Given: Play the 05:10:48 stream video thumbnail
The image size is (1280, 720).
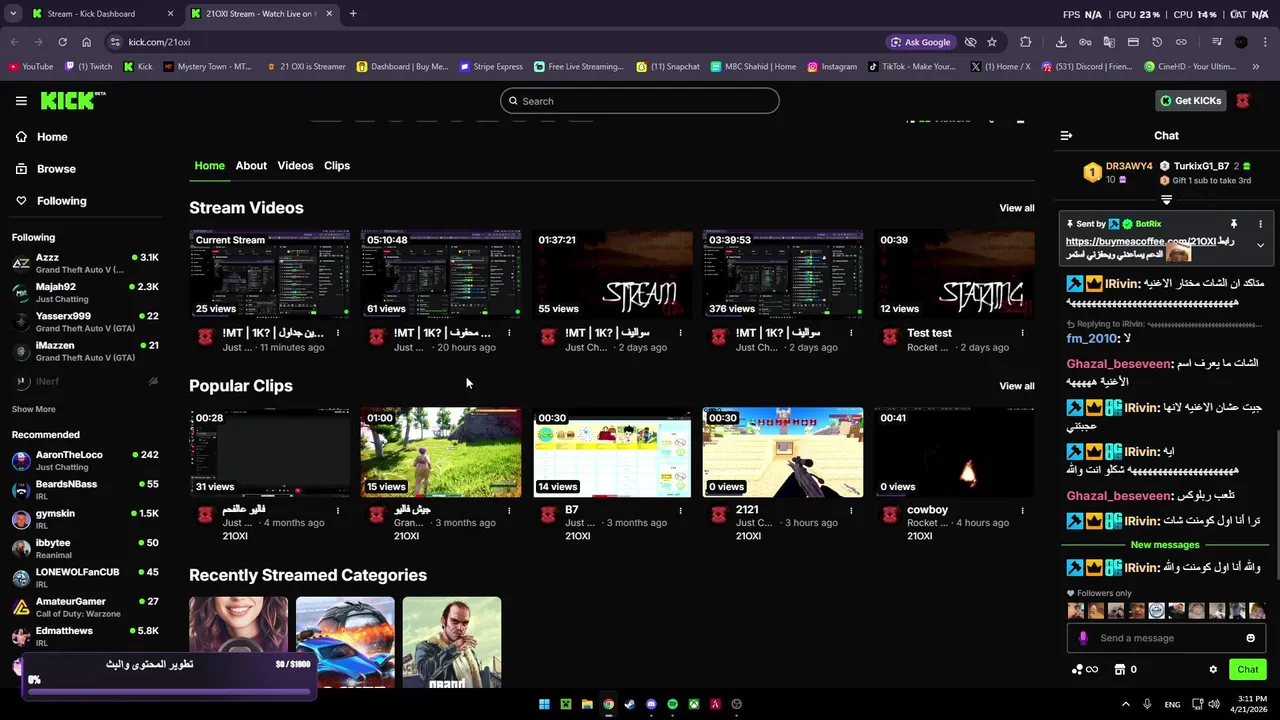Looking at the screenshot, I should coord(441,274).
